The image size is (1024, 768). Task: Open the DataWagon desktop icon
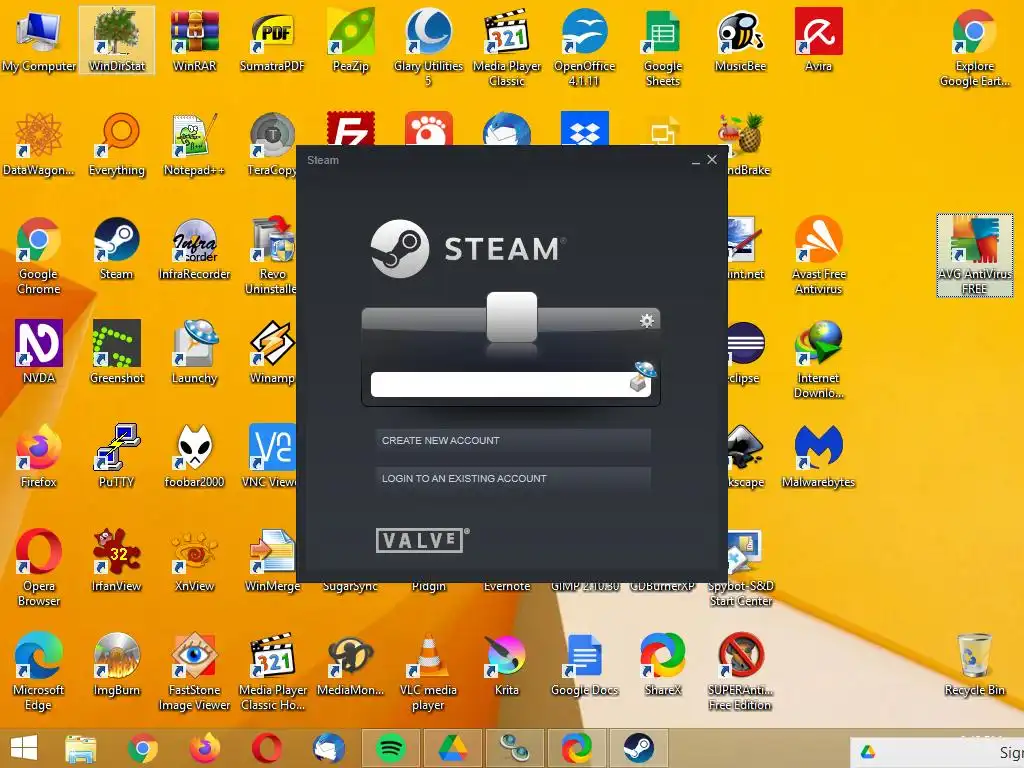[39, 145]
